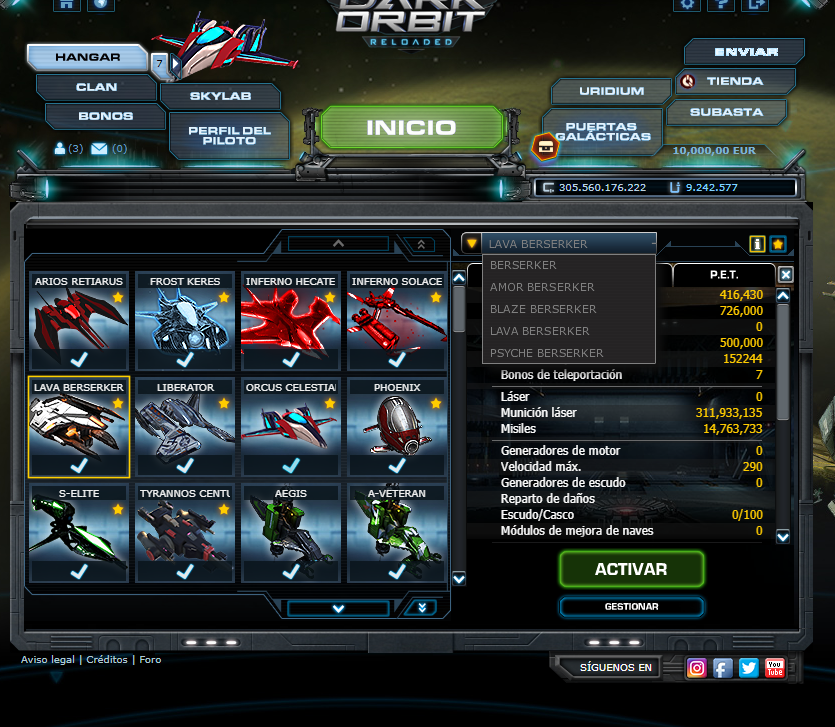This screenshot has width=835, height=727.
Task: Click the star on S-Elite card
Action: point(118,509)
